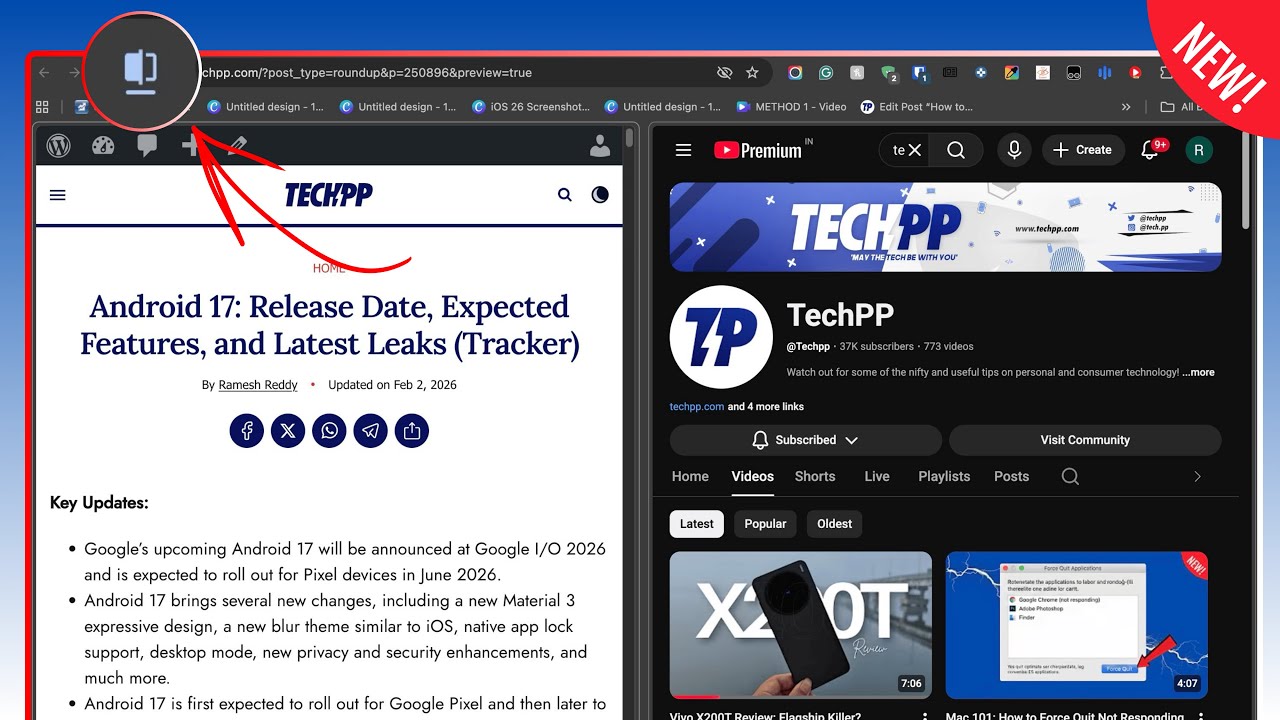Share the article on Facebook

[246, 431]
